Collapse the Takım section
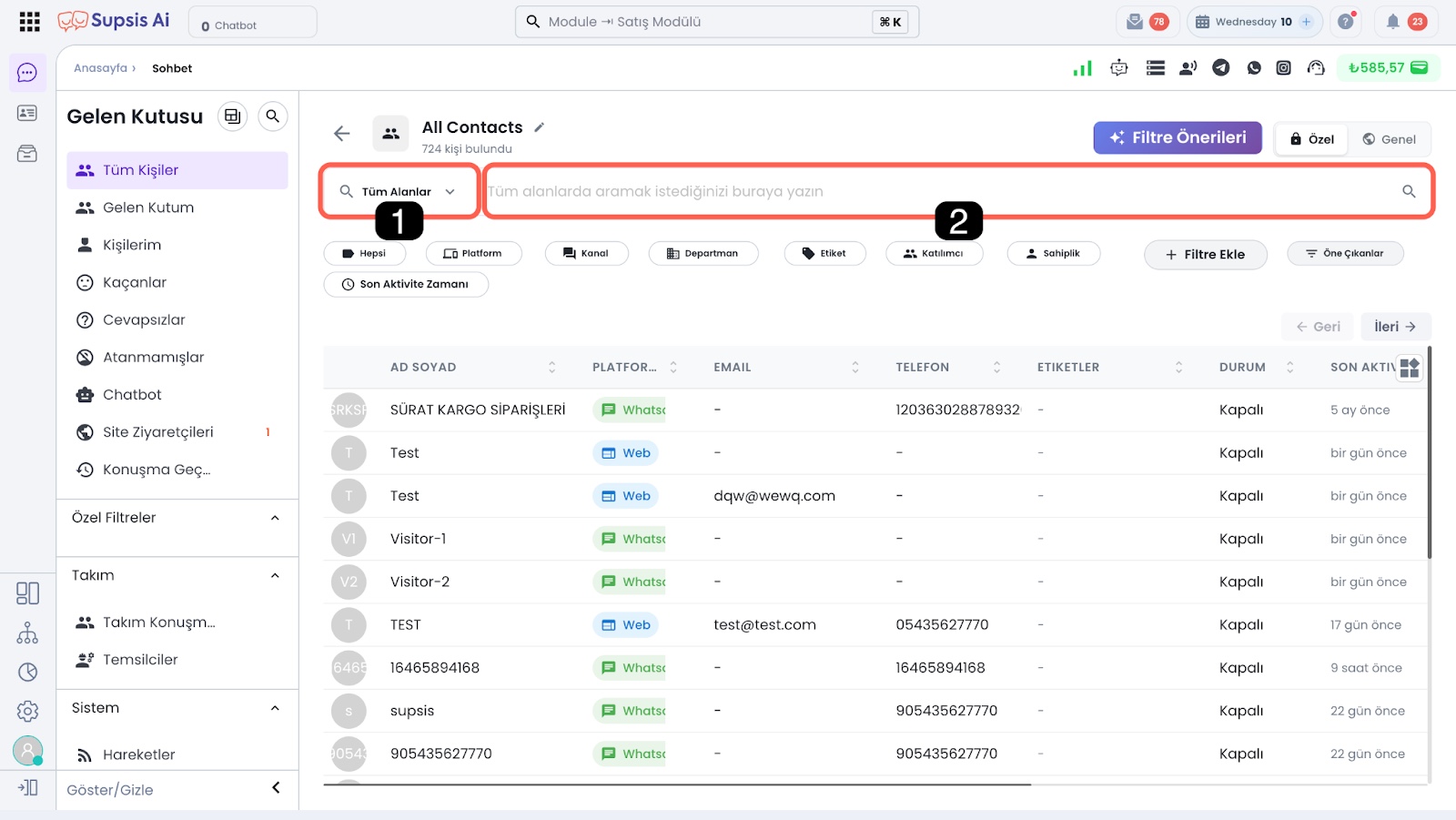The width and height of the screenshot is (1456, 820). point(275,575)
